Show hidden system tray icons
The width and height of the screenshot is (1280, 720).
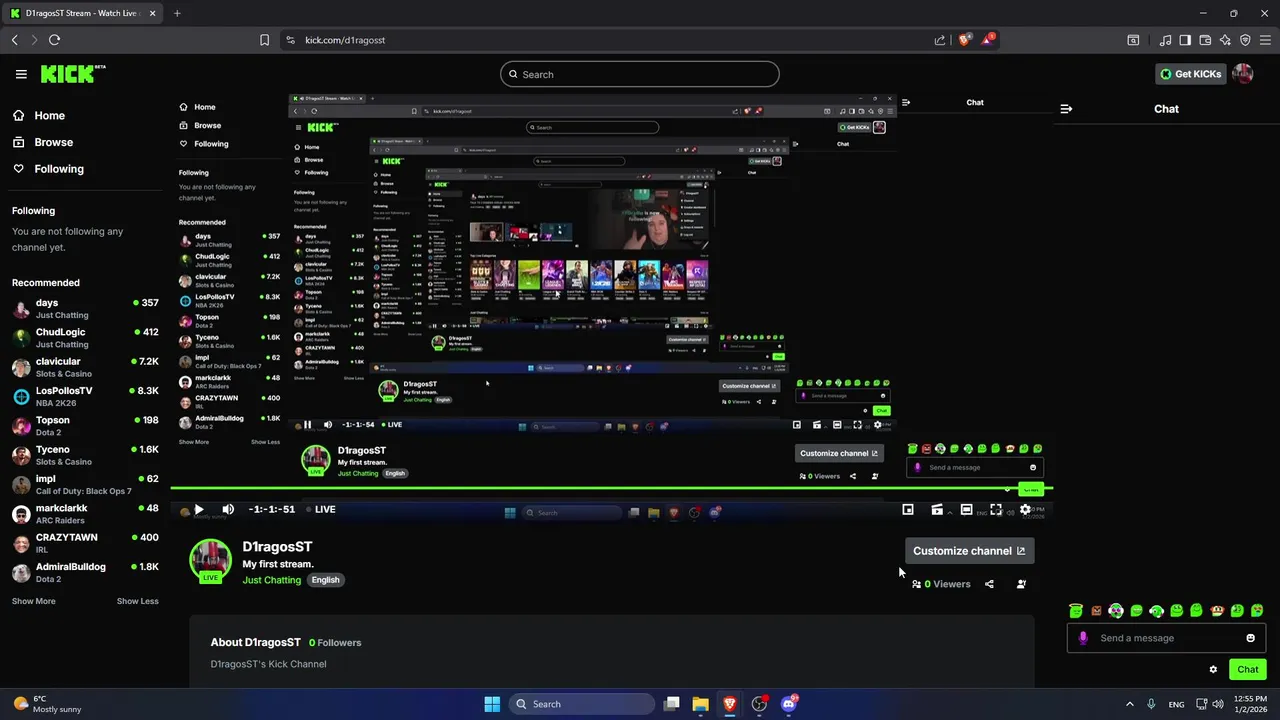(1130, 704)
